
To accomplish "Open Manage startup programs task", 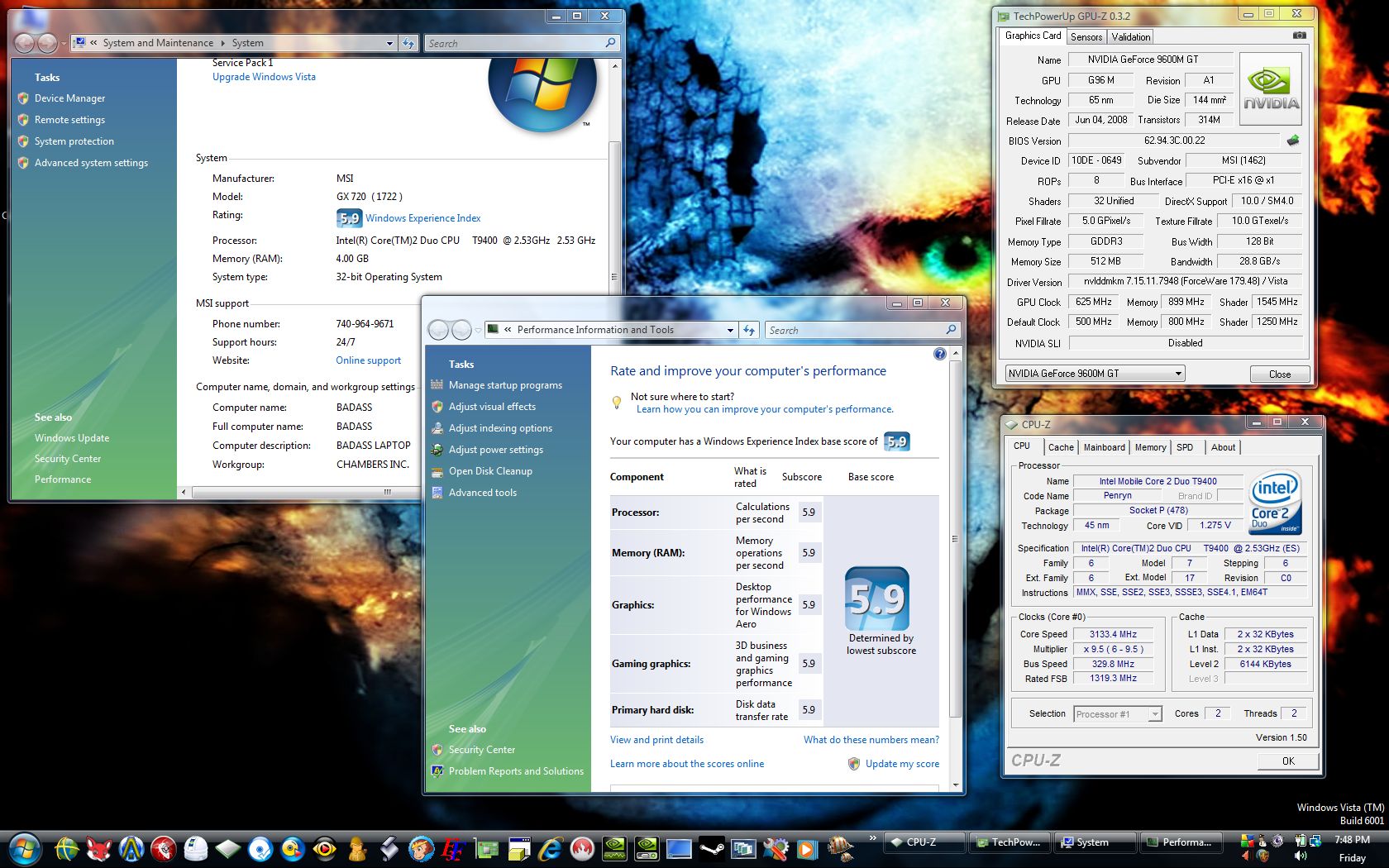I will [505, 385].
